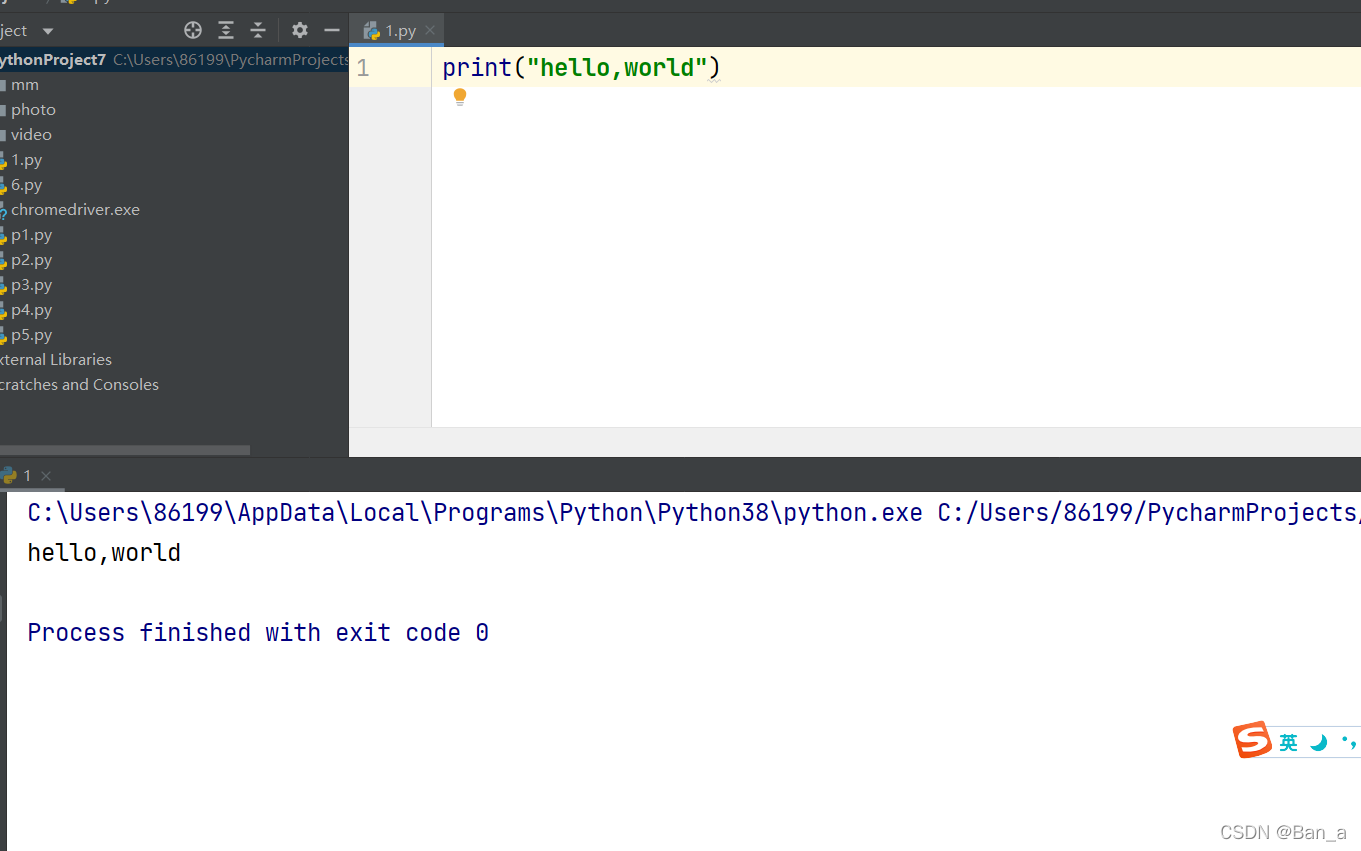Image resolution: width=1361 pixels, height=851 pixels.
Task: Toggle Sogou English/Chinese mode button
Action: point(1288,742)
